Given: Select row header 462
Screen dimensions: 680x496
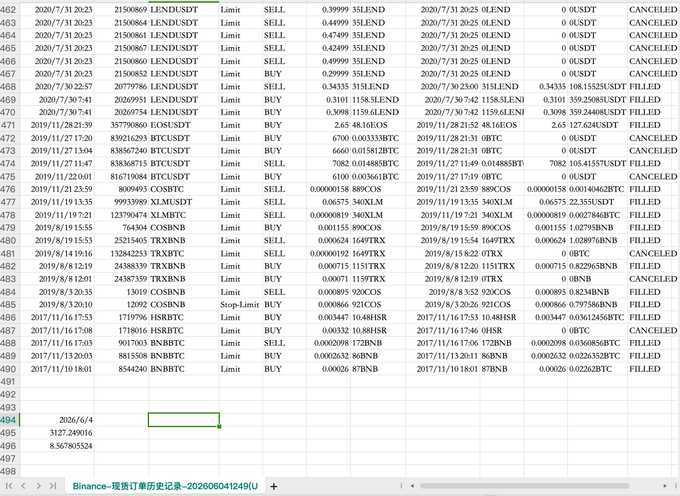Looking at the screenshot, I should click(9, 10).
